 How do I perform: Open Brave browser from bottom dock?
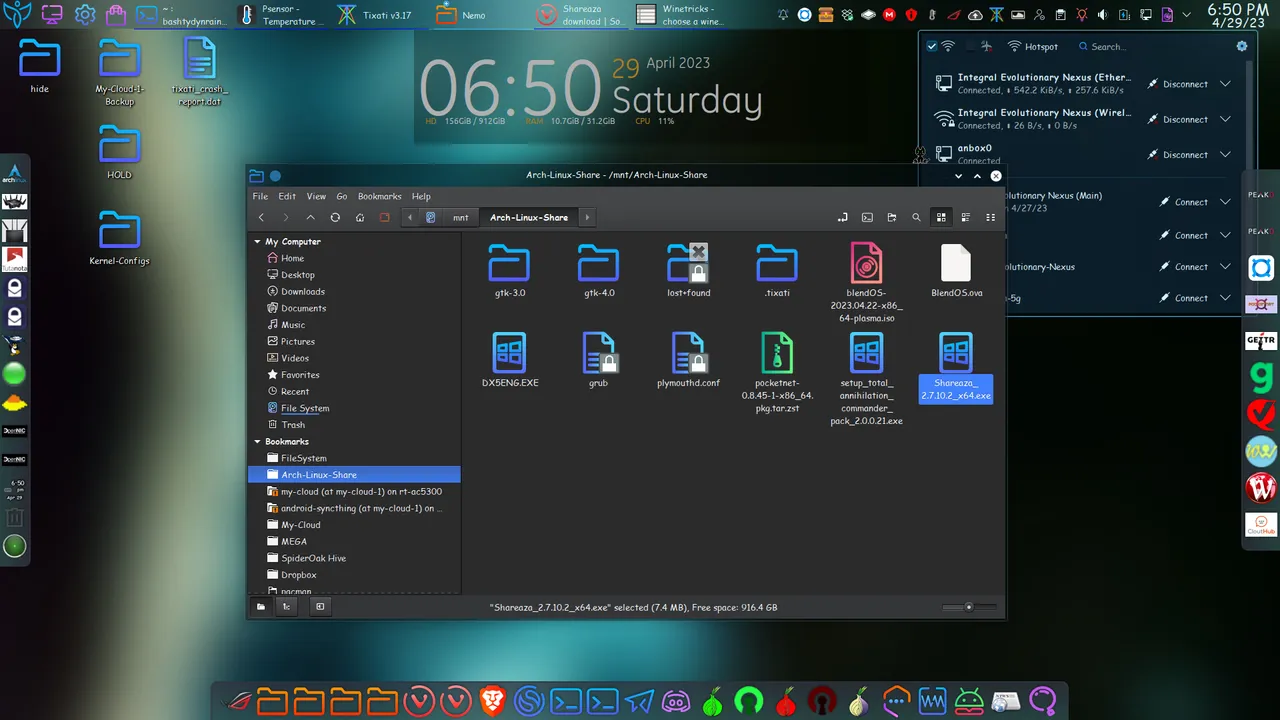(492, 701)
